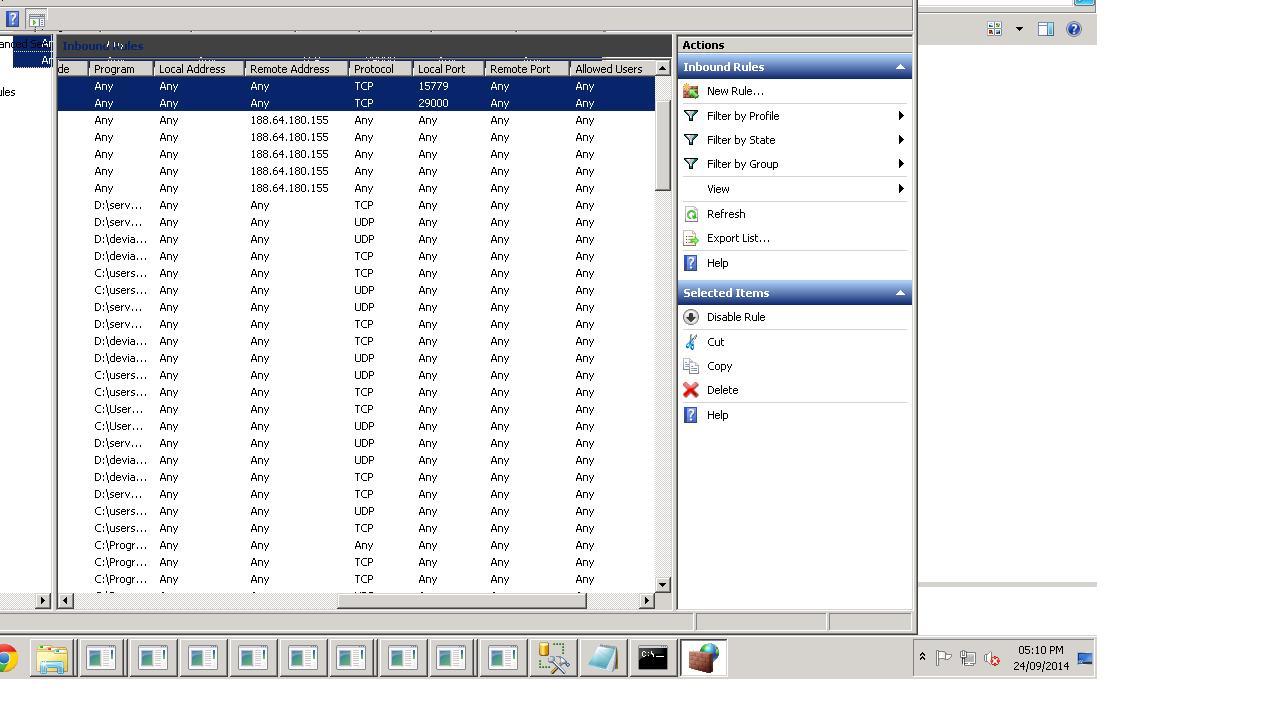Click the Disable Rule icon
This screenshot has height=720, width=1280.
pyautogui.click(x=691, y=317)
